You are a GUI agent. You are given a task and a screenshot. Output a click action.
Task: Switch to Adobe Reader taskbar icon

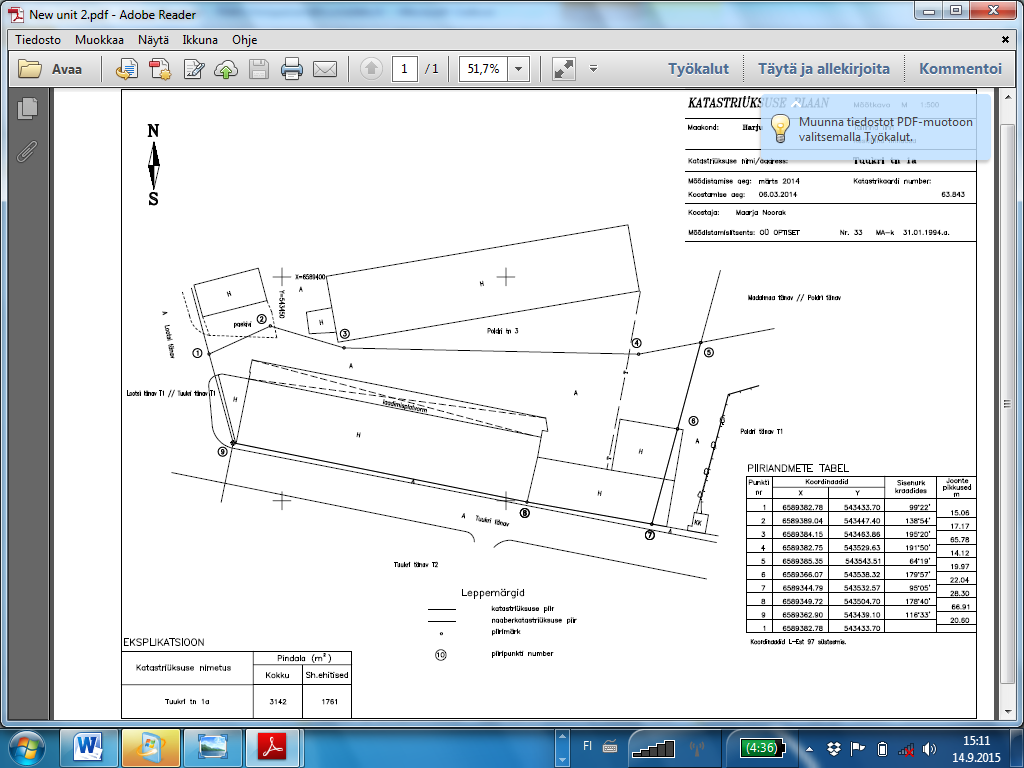[x=274, y=748]
